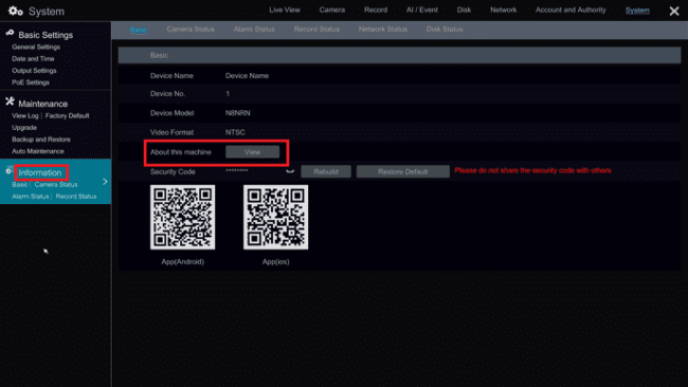Click the Video Format value NTSC
This screenshot has height=387, width=688.
pyautogui.click(x=235, y=132)
